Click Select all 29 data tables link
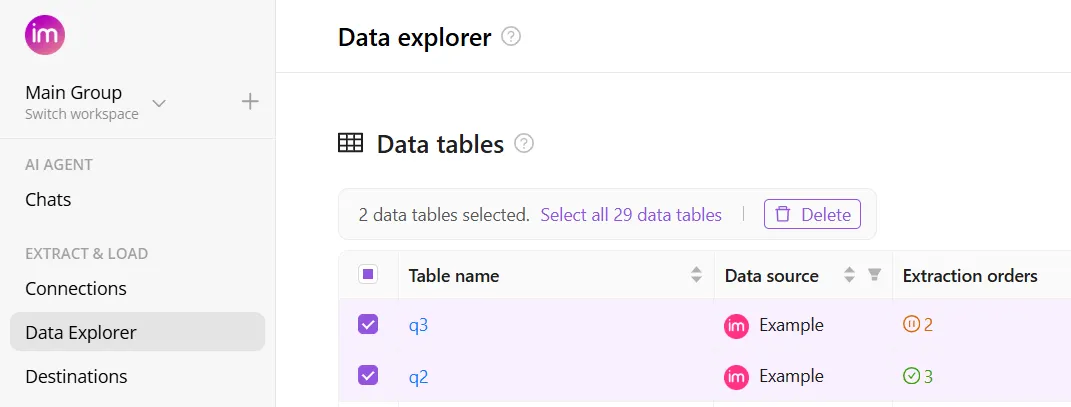 (631, 214)
